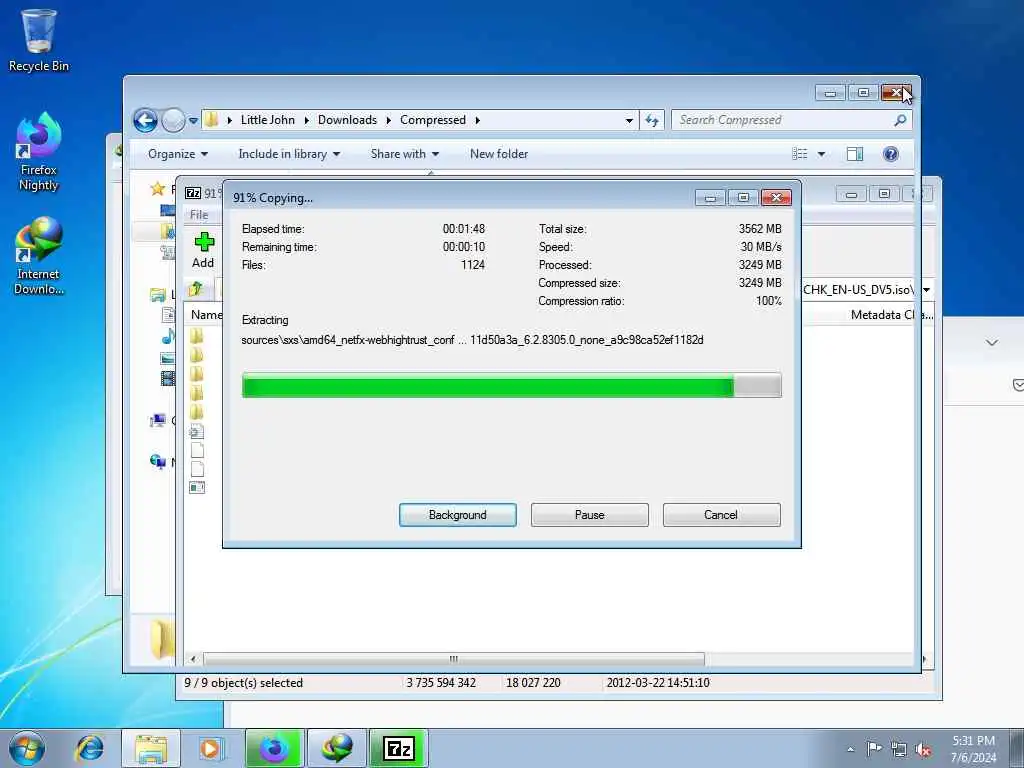Open the Include in library menu
Viewport: 1024px width, 768px height.
click(x=289, y=154)
